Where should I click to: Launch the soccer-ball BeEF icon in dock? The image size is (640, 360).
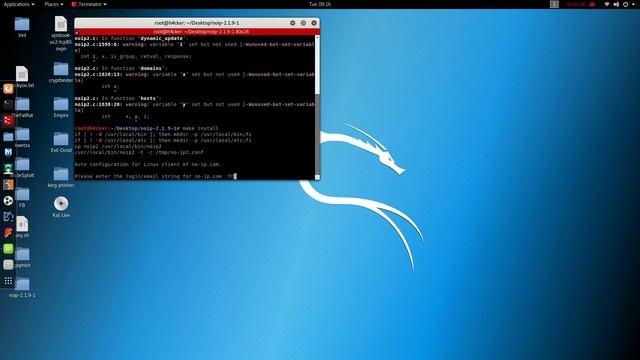click(8, 200)
